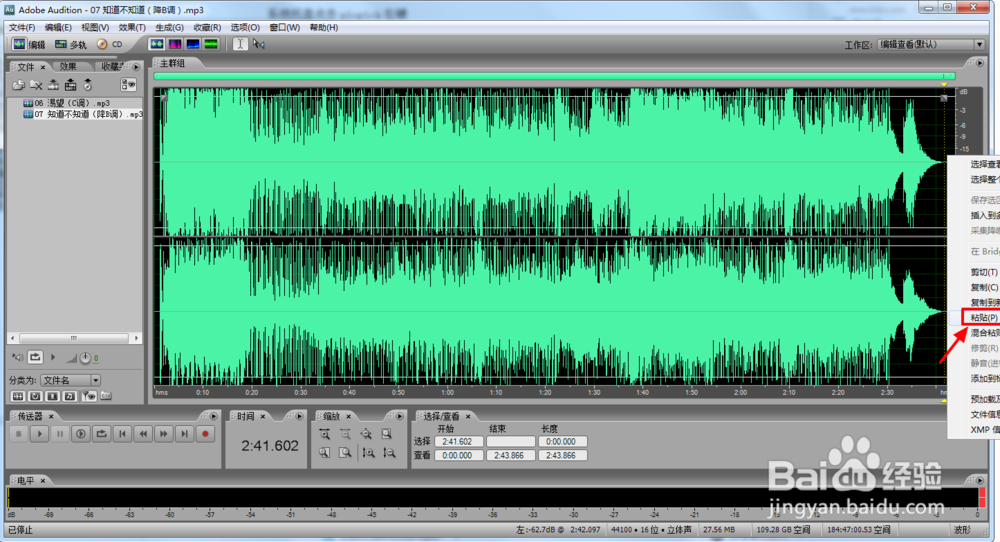Screen dimensions: 1000x542
Task: Toggle show loop files filter icon
Action: click(x=35, y=396)
